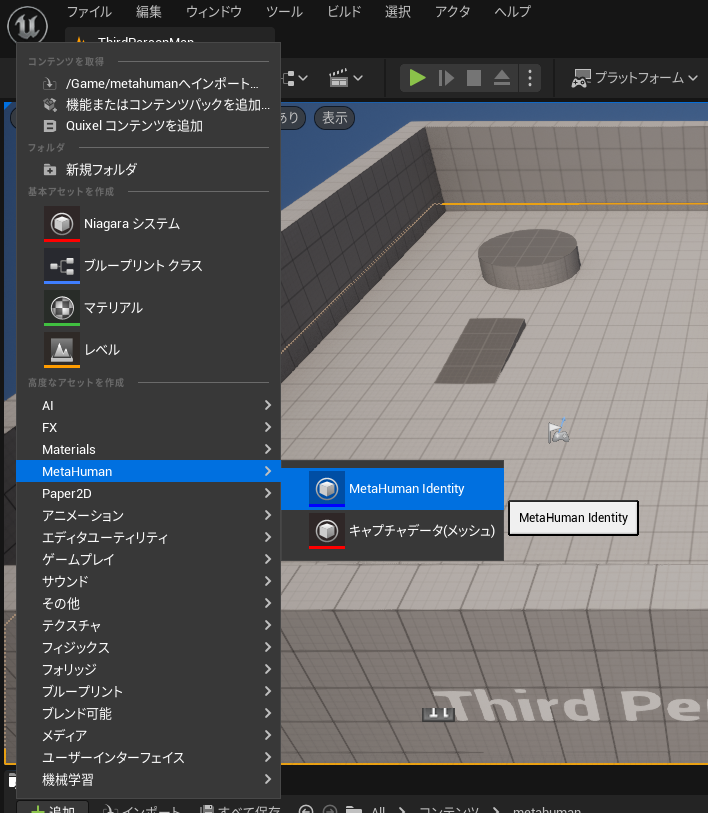Click the eject button in toolbar
Viewport: 708px width, 813px height.
click(502, 78)
